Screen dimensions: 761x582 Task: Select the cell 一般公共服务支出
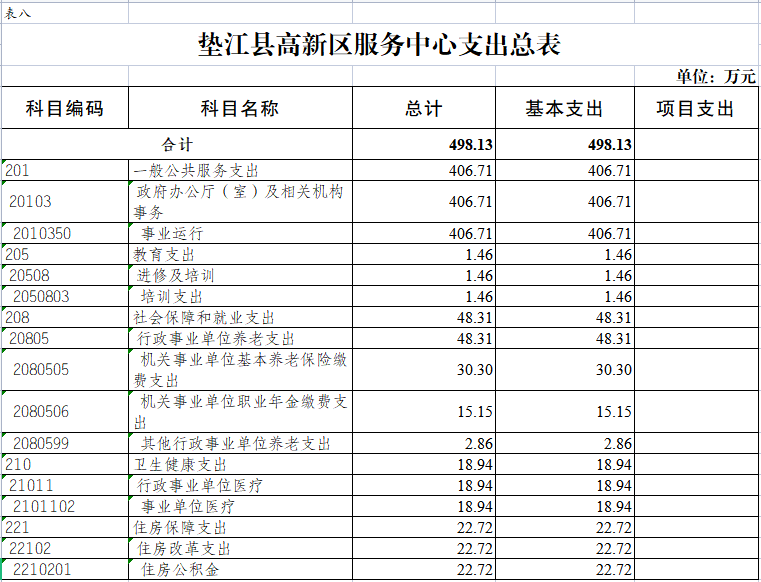pyautogui.click(x=240, y=170)
